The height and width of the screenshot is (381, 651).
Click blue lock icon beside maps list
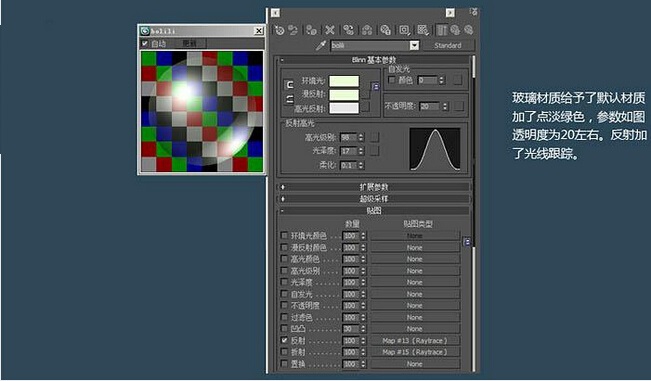tap(467, 242)
